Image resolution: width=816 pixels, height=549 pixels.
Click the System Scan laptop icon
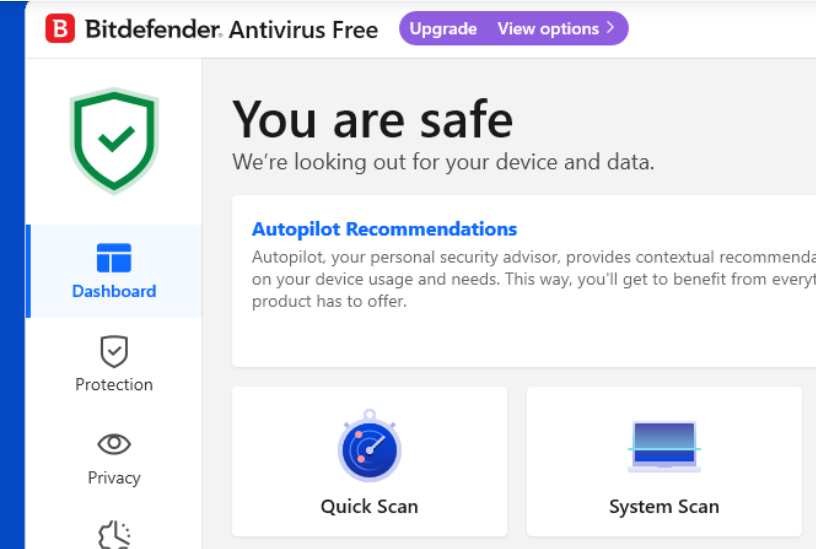coord(664,447)
